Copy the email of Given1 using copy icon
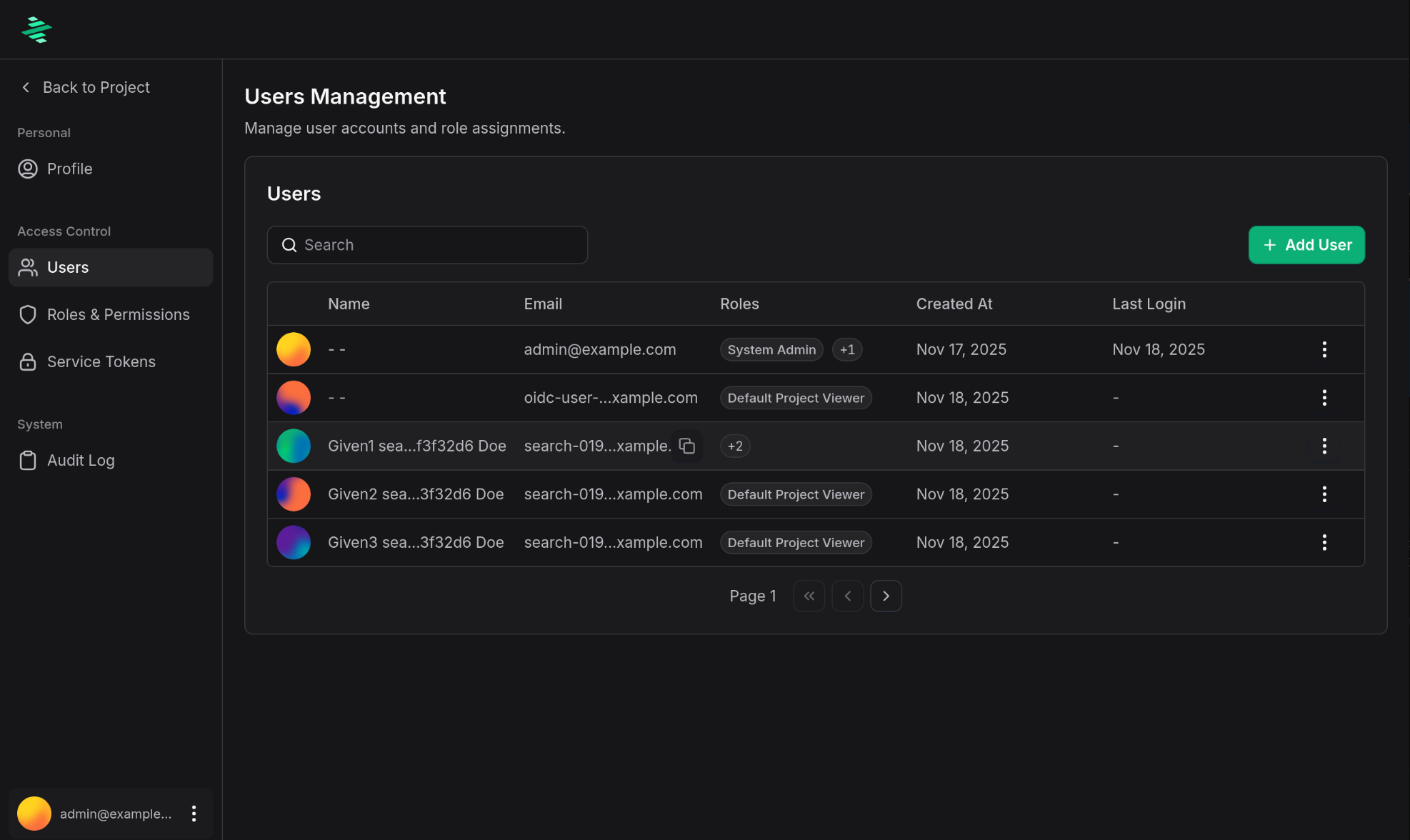Screen dimensions: 1410x840 coord(686,446)
